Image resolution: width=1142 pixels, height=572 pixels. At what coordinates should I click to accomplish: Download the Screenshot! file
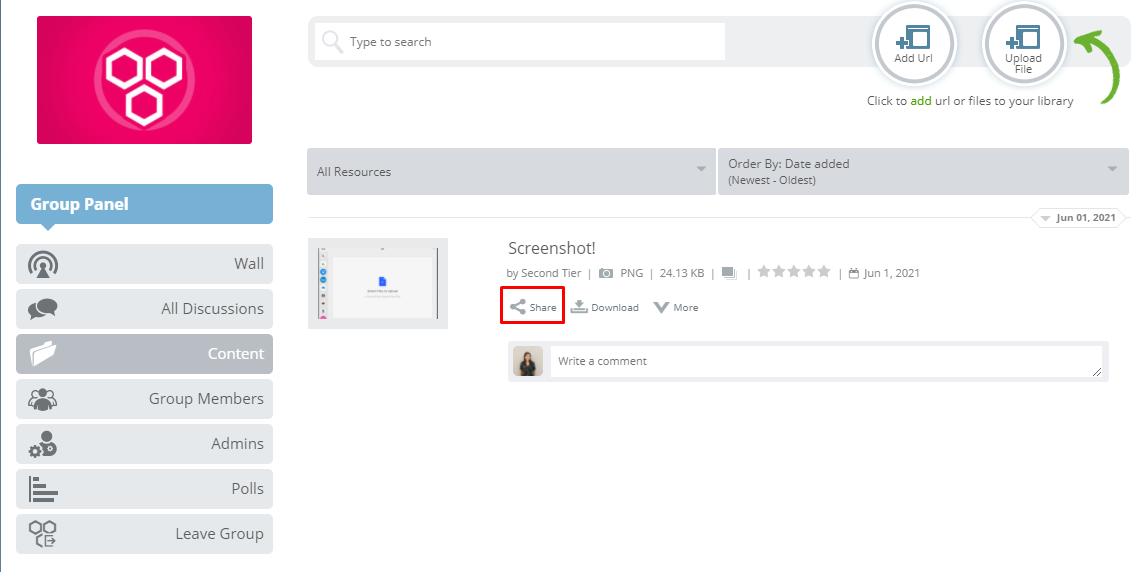point(605,307)
